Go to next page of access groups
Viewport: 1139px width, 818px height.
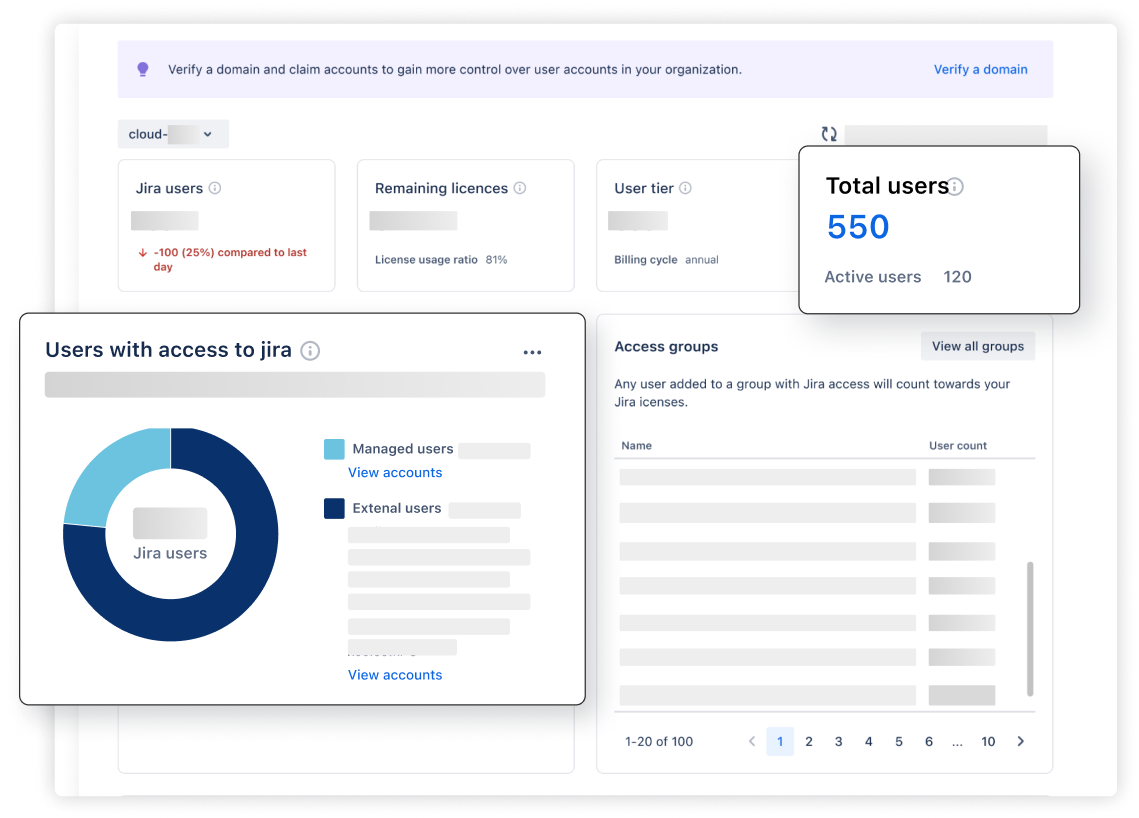1020,741
